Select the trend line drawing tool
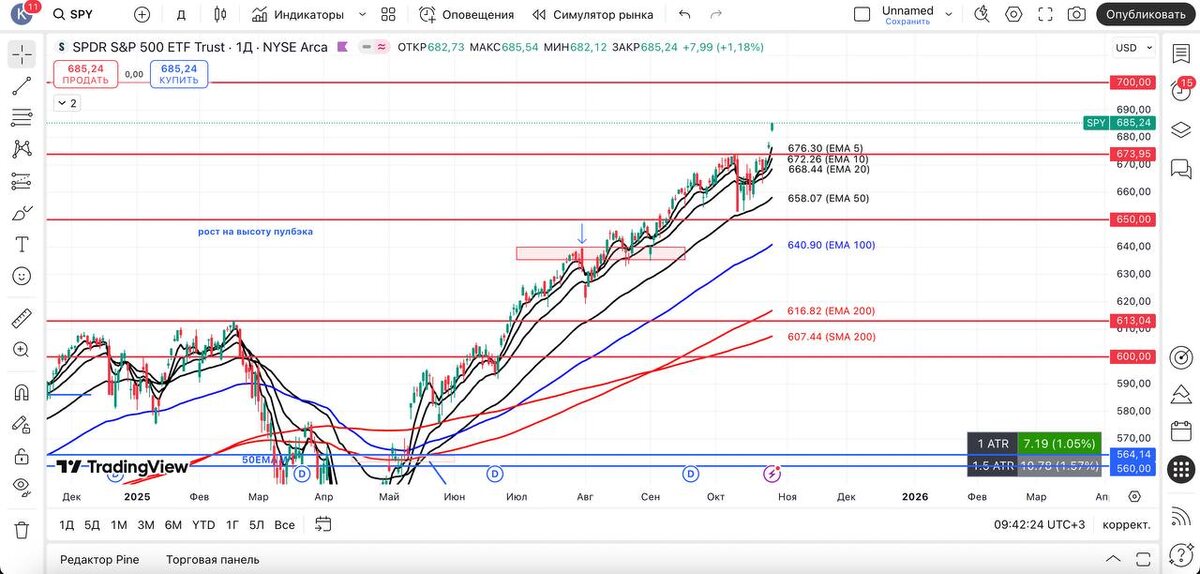 pyautogui.click(x=21, y=86)
